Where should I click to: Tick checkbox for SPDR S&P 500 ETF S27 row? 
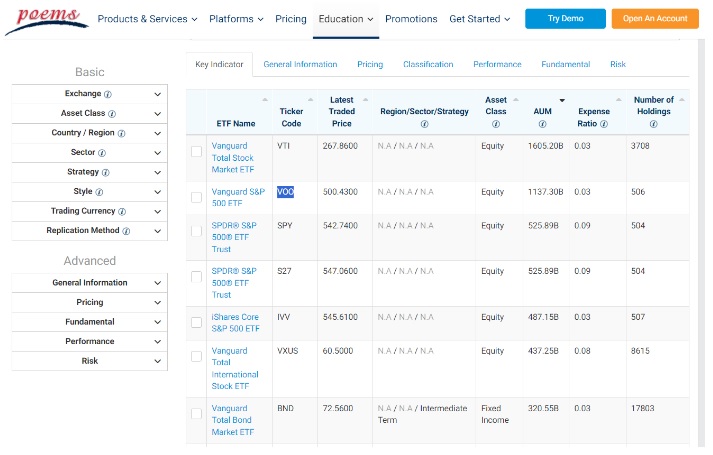(196, 277)
